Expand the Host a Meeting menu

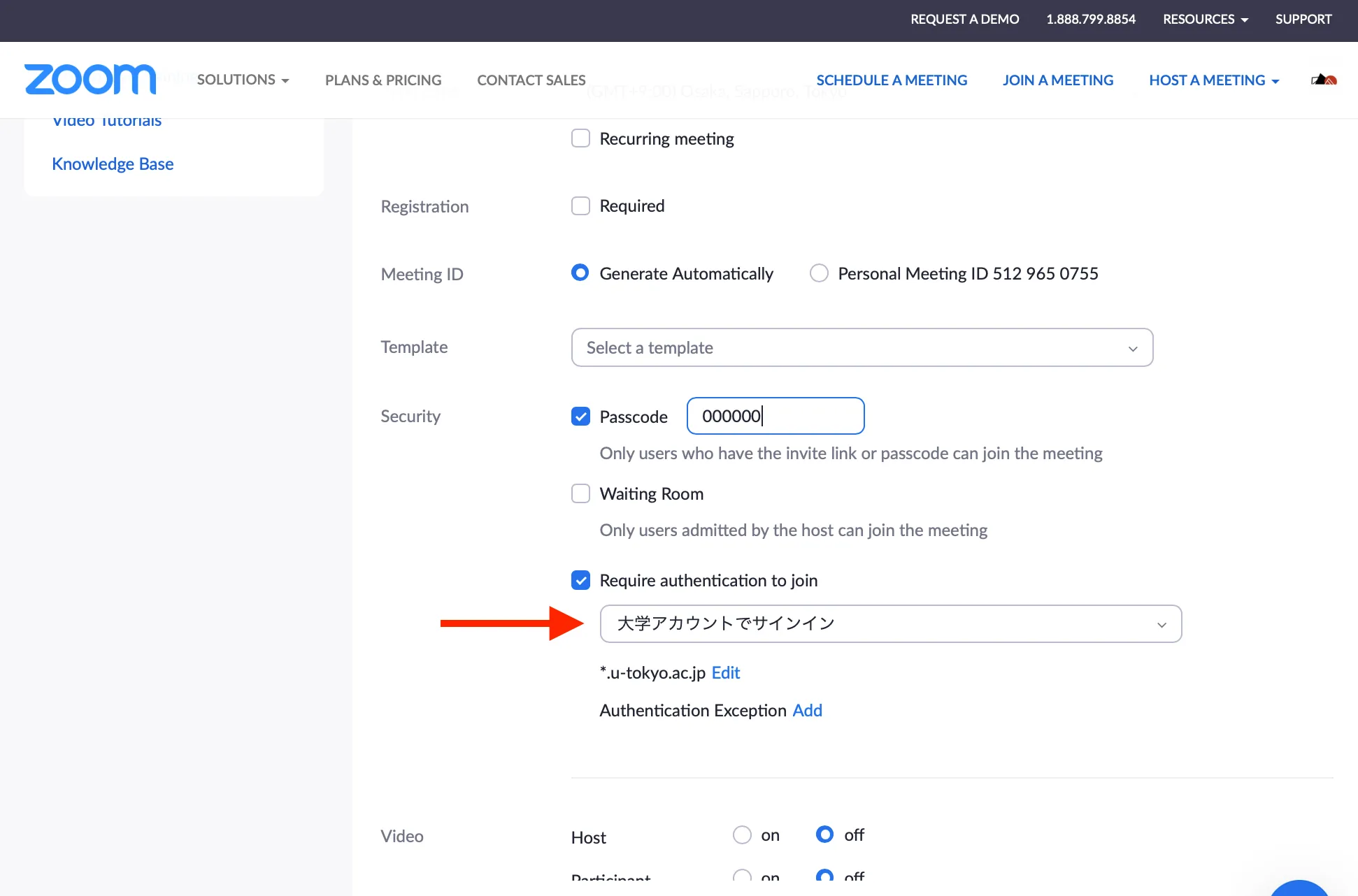[x=1214, y=80]
